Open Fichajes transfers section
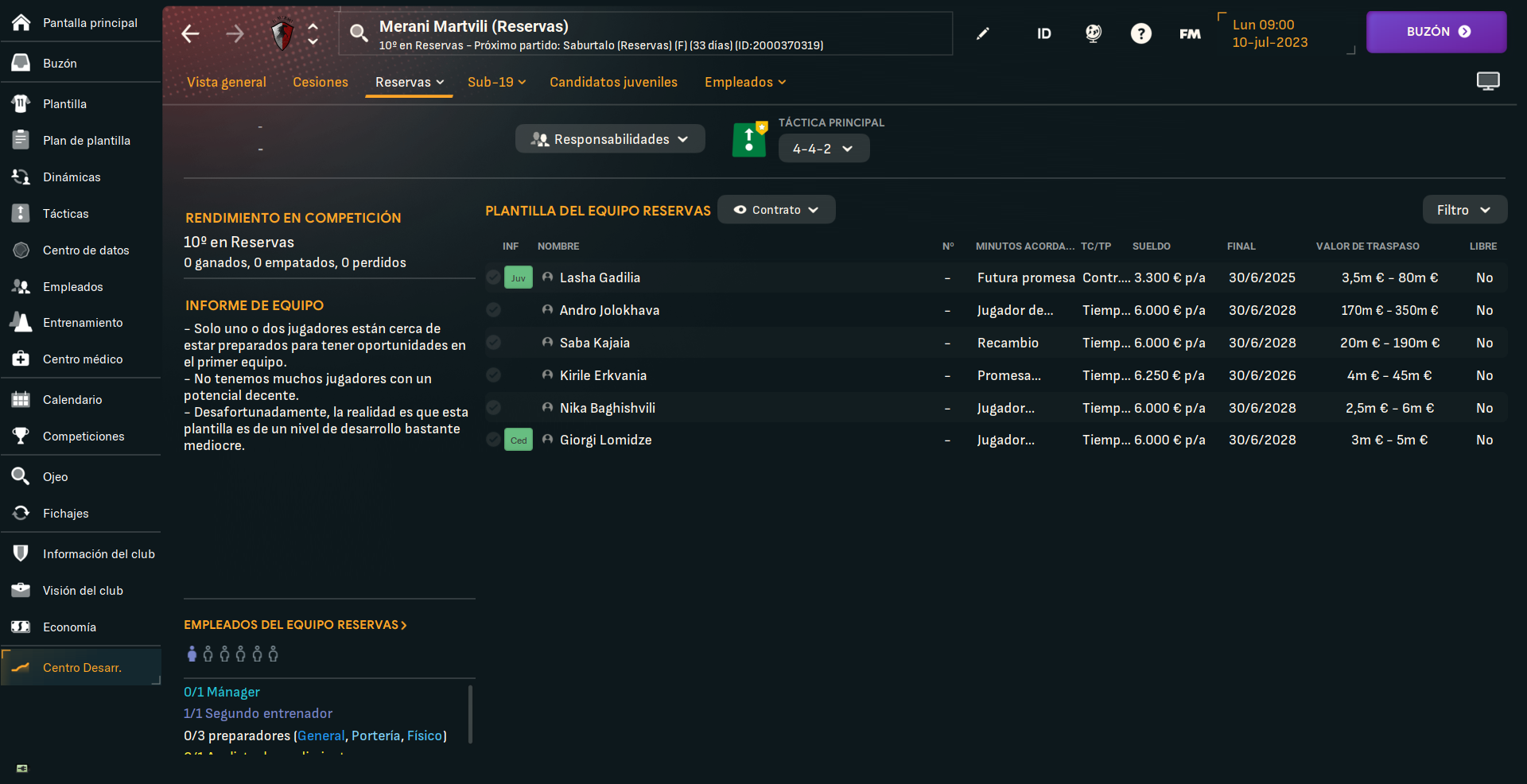 (80, 513)
